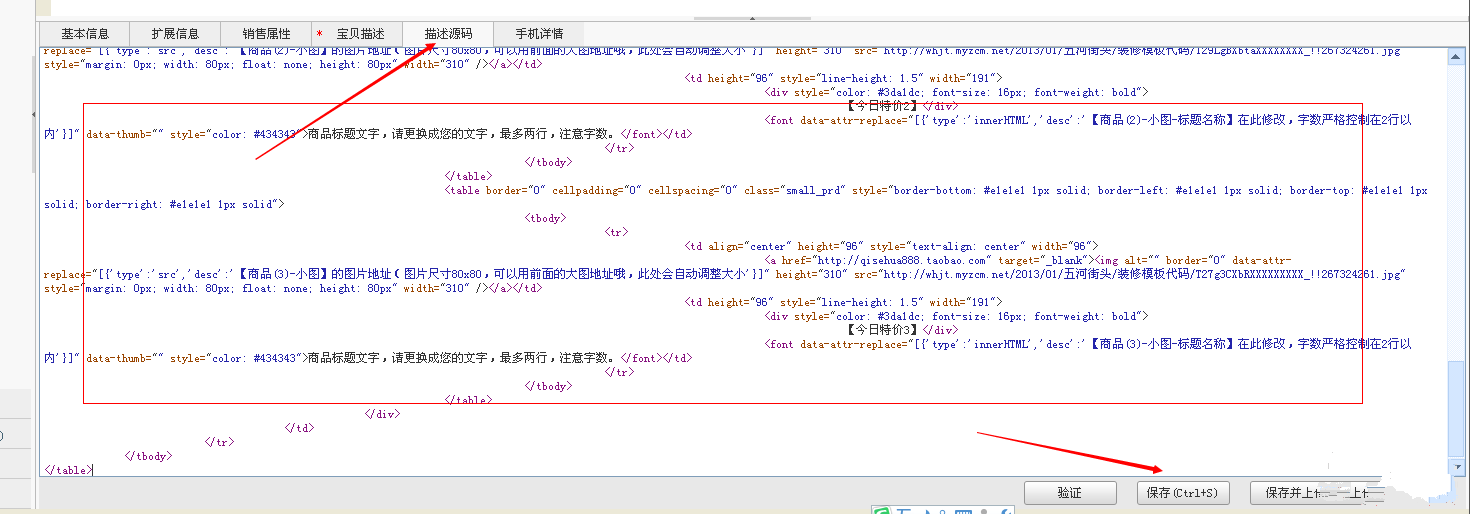Switch to the 基本信息 tab
This screenshot has width=1470, height=514.
[x=85, y=34]
